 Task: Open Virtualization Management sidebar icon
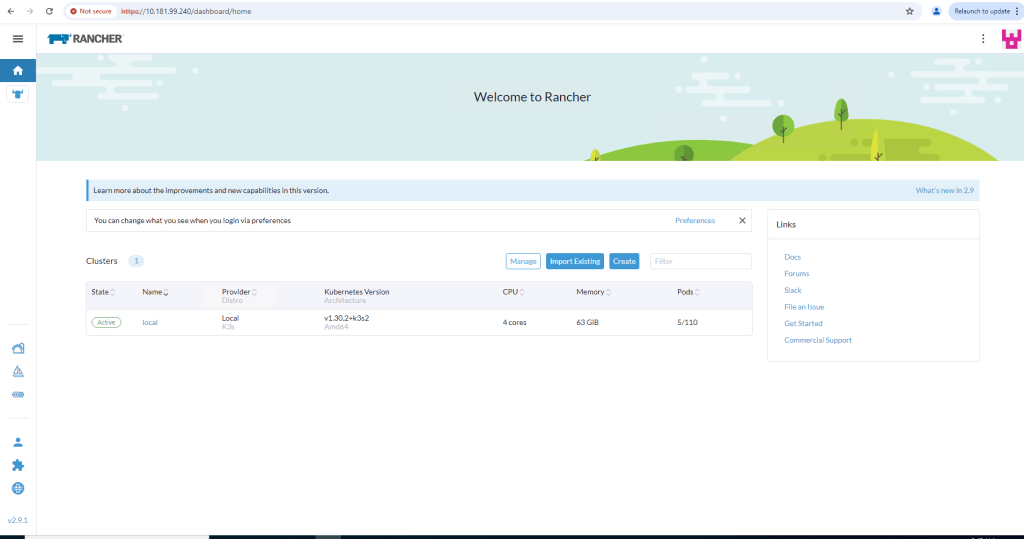point(17,395)
